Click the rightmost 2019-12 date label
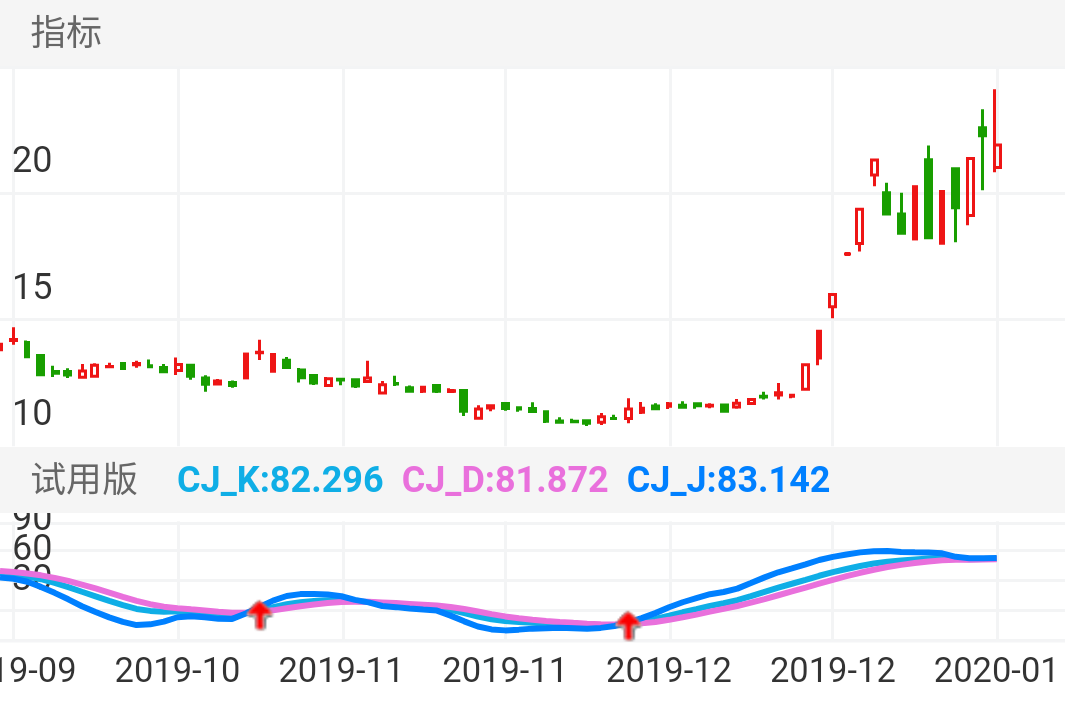Viewport: 1065px width, 708px height. tap(832, 670)
